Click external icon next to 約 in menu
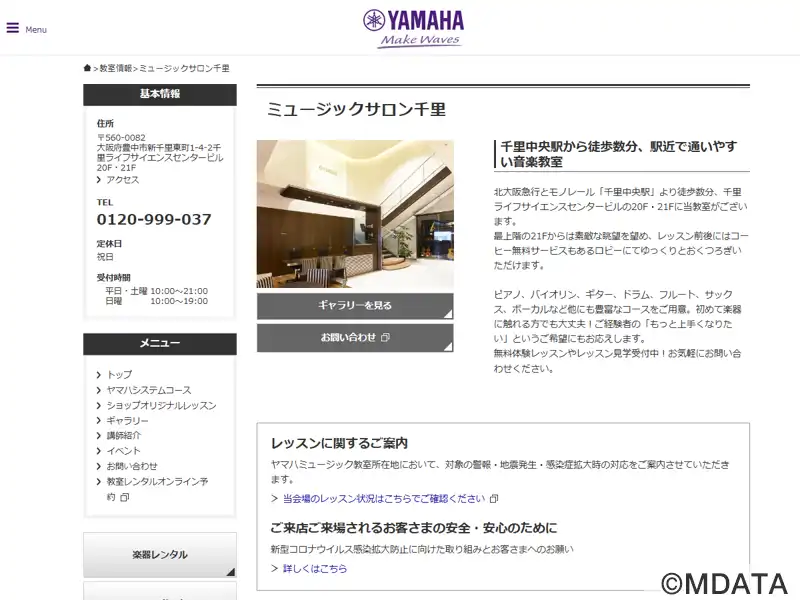The image size is (800, 600). coord(124,497)
